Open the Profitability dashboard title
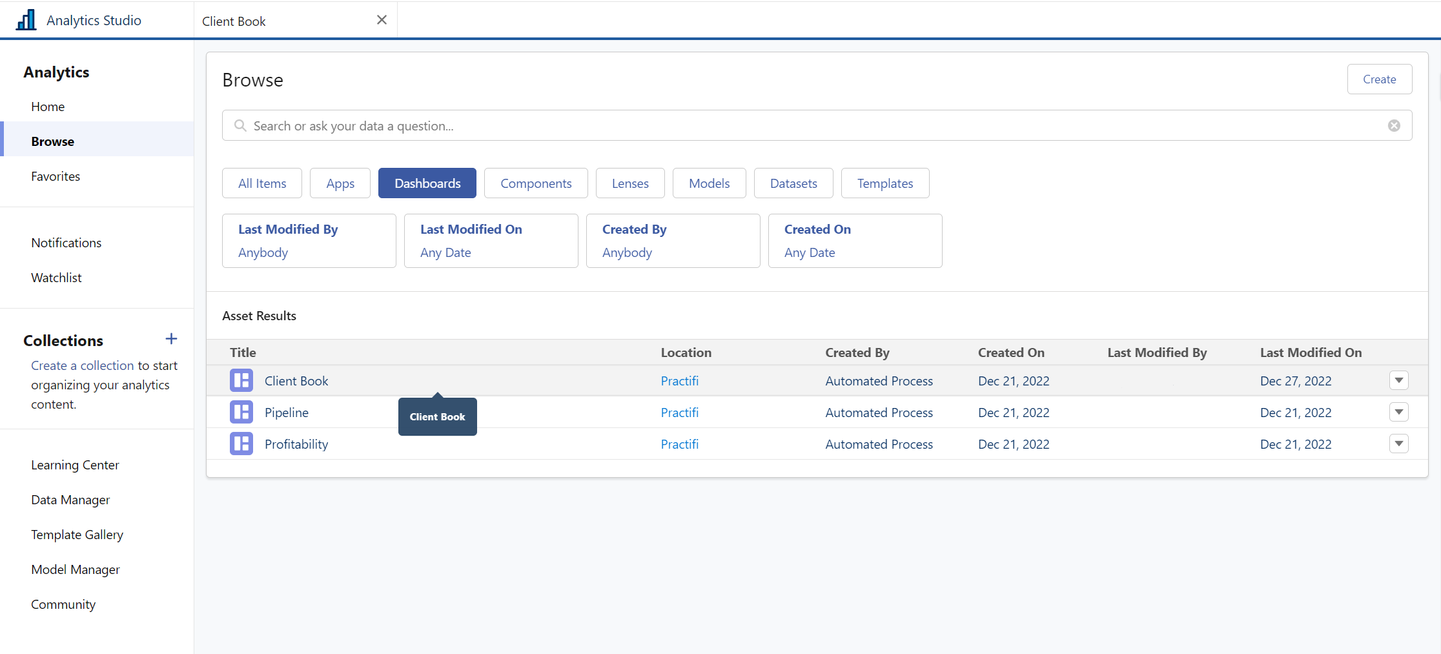Viewport: 1441px width, 654px height. tap(296, 443)
